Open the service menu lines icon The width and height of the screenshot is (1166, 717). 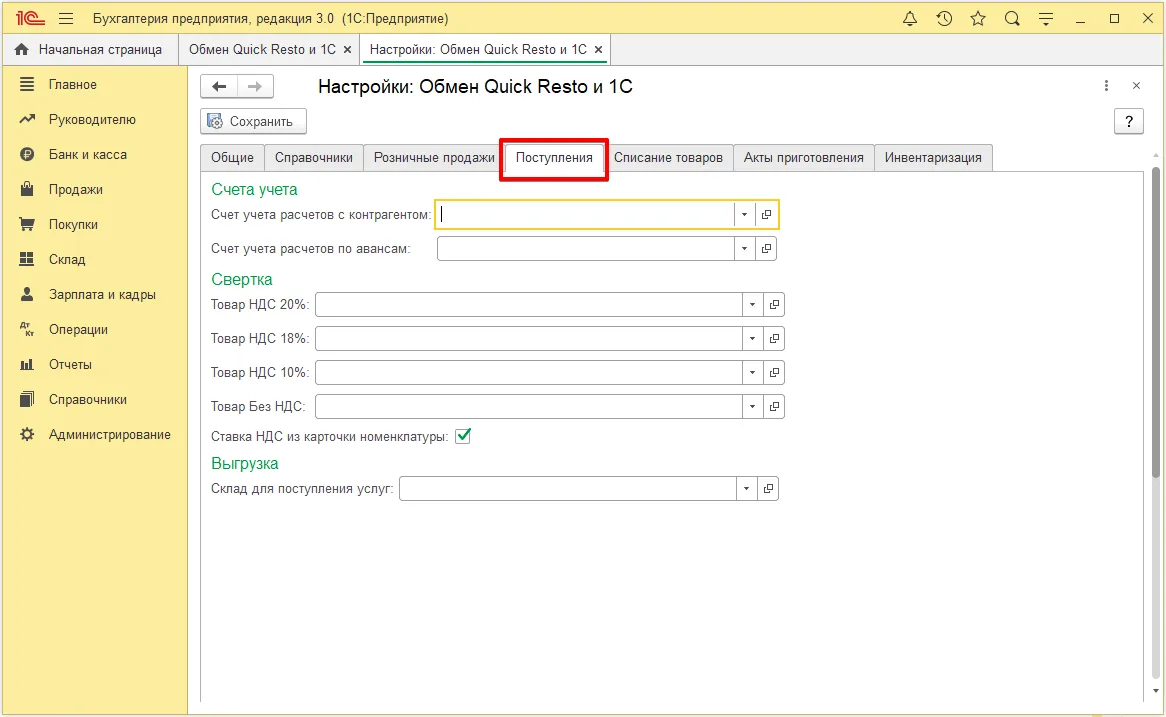coord(1046,19)
